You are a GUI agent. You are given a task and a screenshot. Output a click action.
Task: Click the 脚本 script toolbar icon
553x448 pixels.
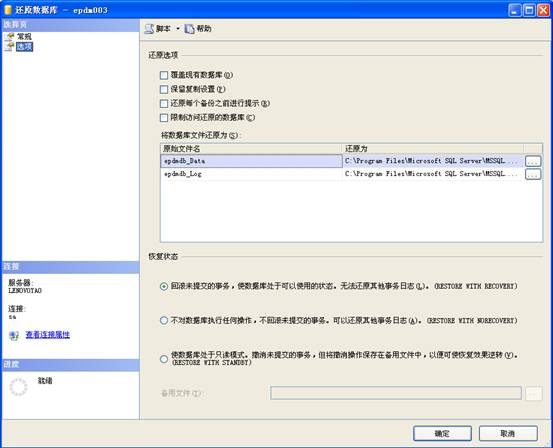(150, 29)
